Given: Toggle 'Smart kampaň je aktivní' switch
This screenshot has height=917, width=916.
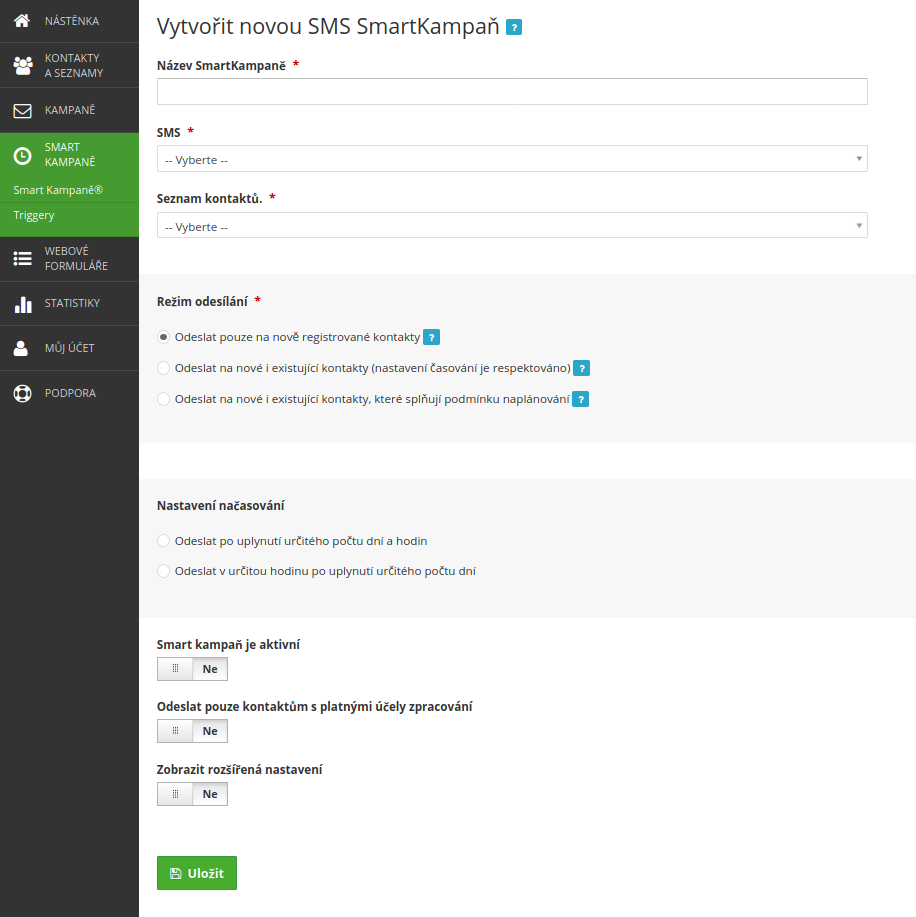Looking at the screenshot, I should [x=192, y=669].
